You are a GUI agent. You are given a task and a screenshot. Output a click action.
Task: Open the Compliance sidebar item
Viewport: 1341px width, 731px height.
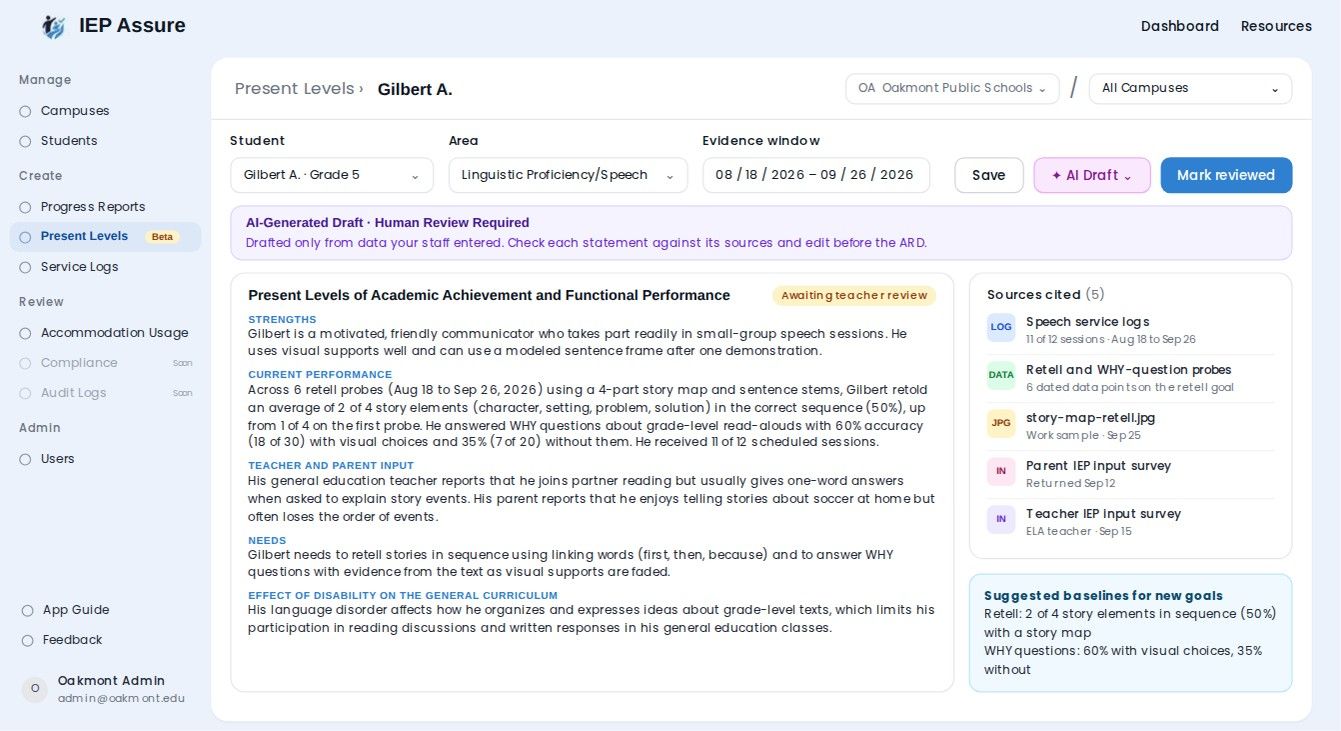point(105,363)
